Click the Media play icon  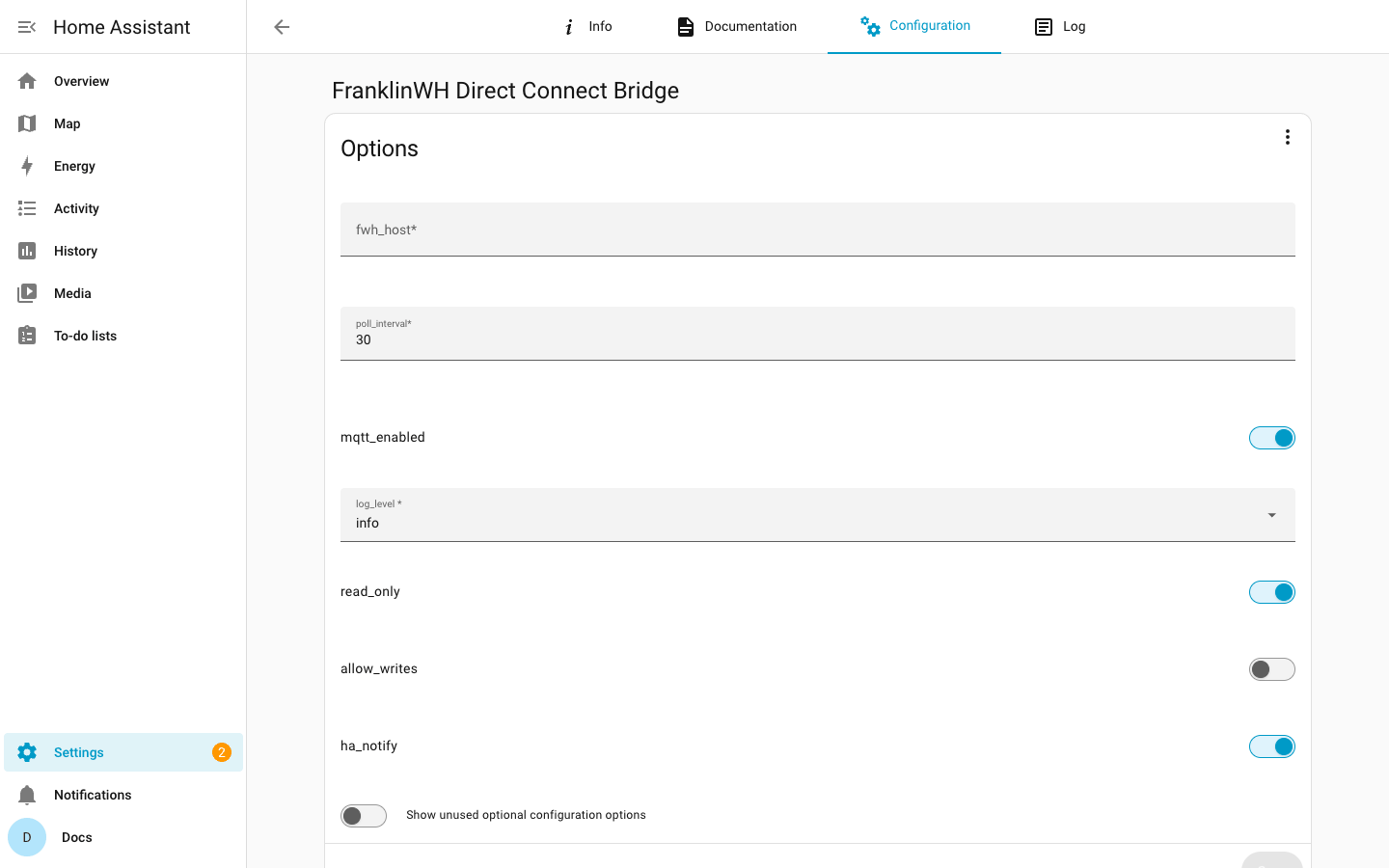[27, 293]
